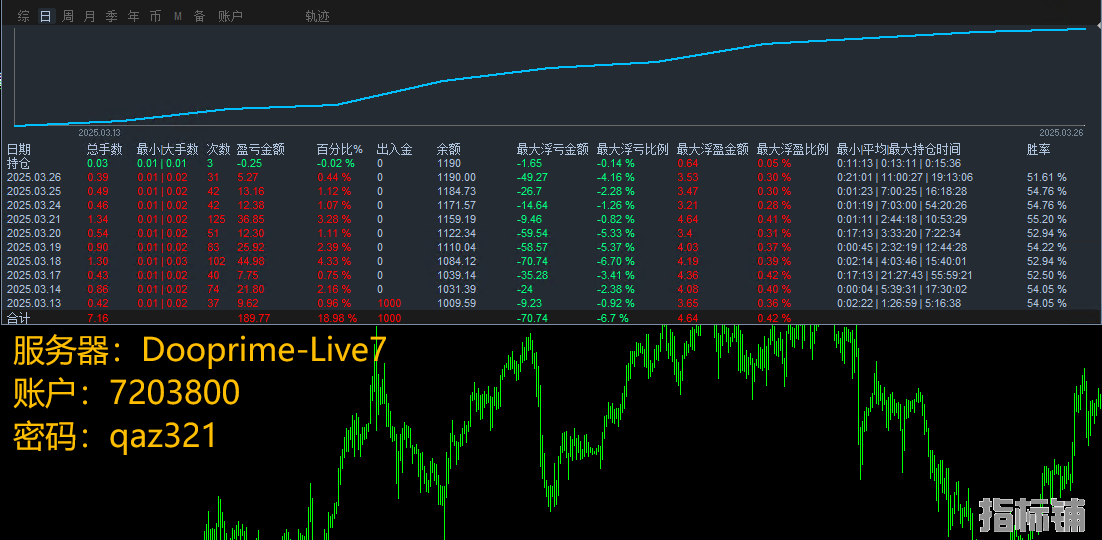
Task: Open the 备 notes tab
Action: [x=199, y=17]
